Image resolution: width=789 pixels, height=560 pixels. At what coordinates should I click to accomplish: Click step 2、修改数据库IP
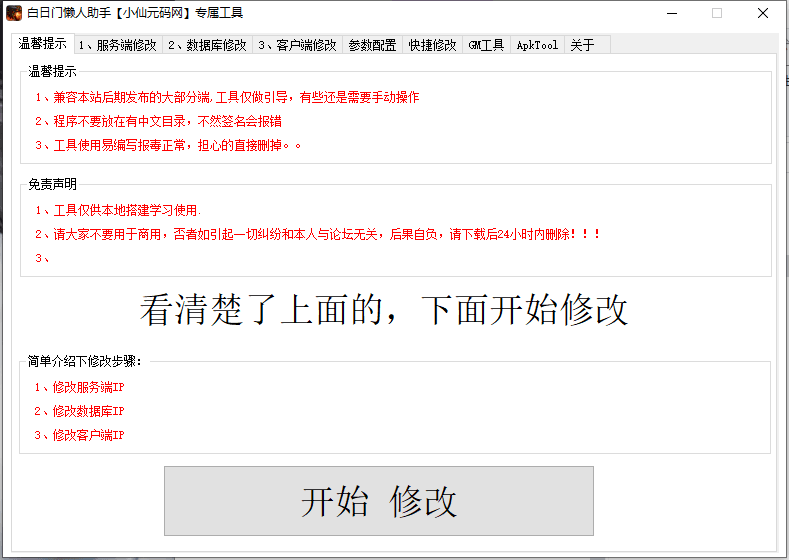pyautogui.click(x=79, y=411)
